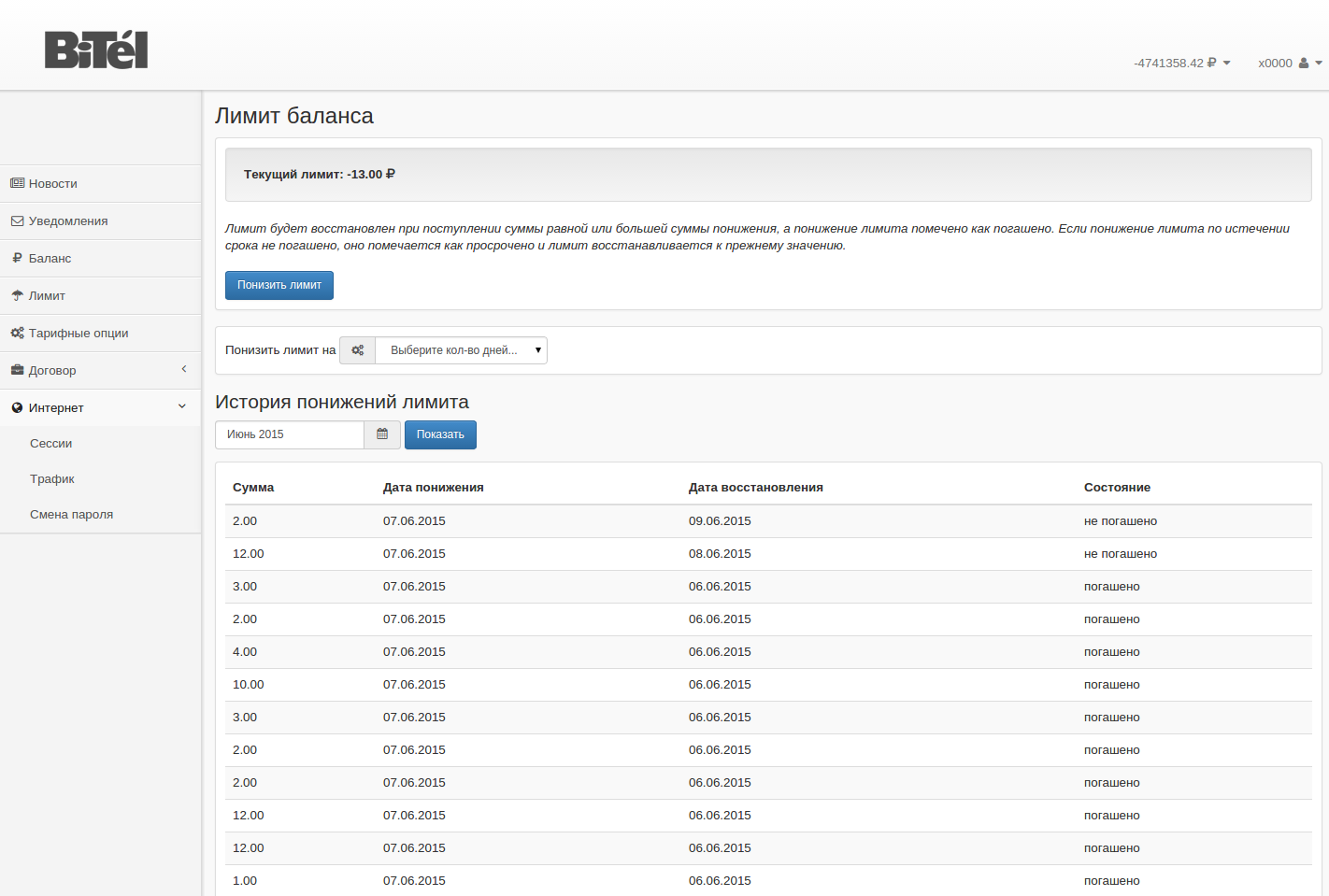The height and width of the screenshot is (896, 1329).
Task: Click the envelope icon beside Уведомления
Action: 17,221
